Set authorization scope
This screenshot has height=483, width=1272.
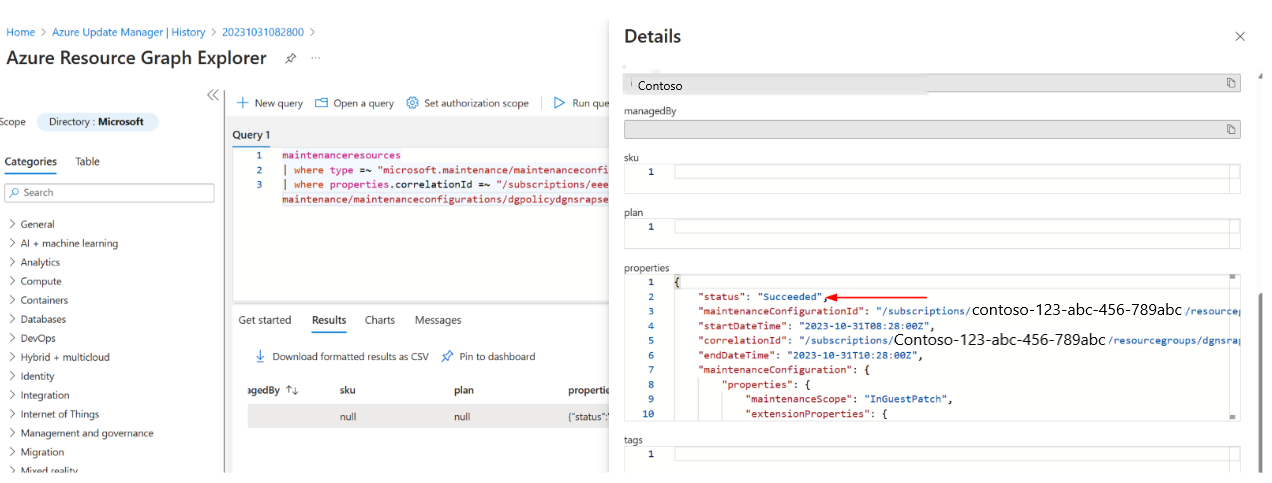pyautogui.click(x=467, y=103)
